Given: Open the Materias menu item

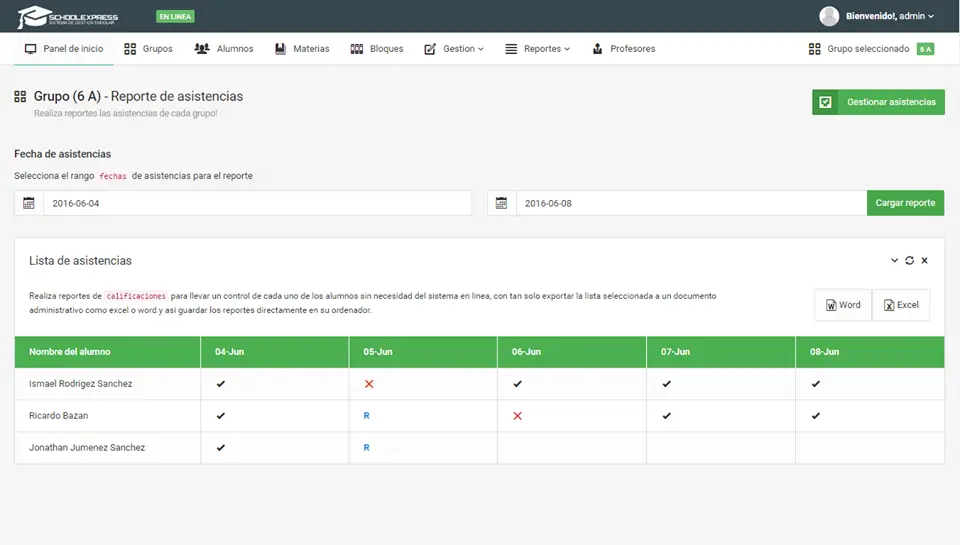Looking at the screenshot, I should 302,48.
